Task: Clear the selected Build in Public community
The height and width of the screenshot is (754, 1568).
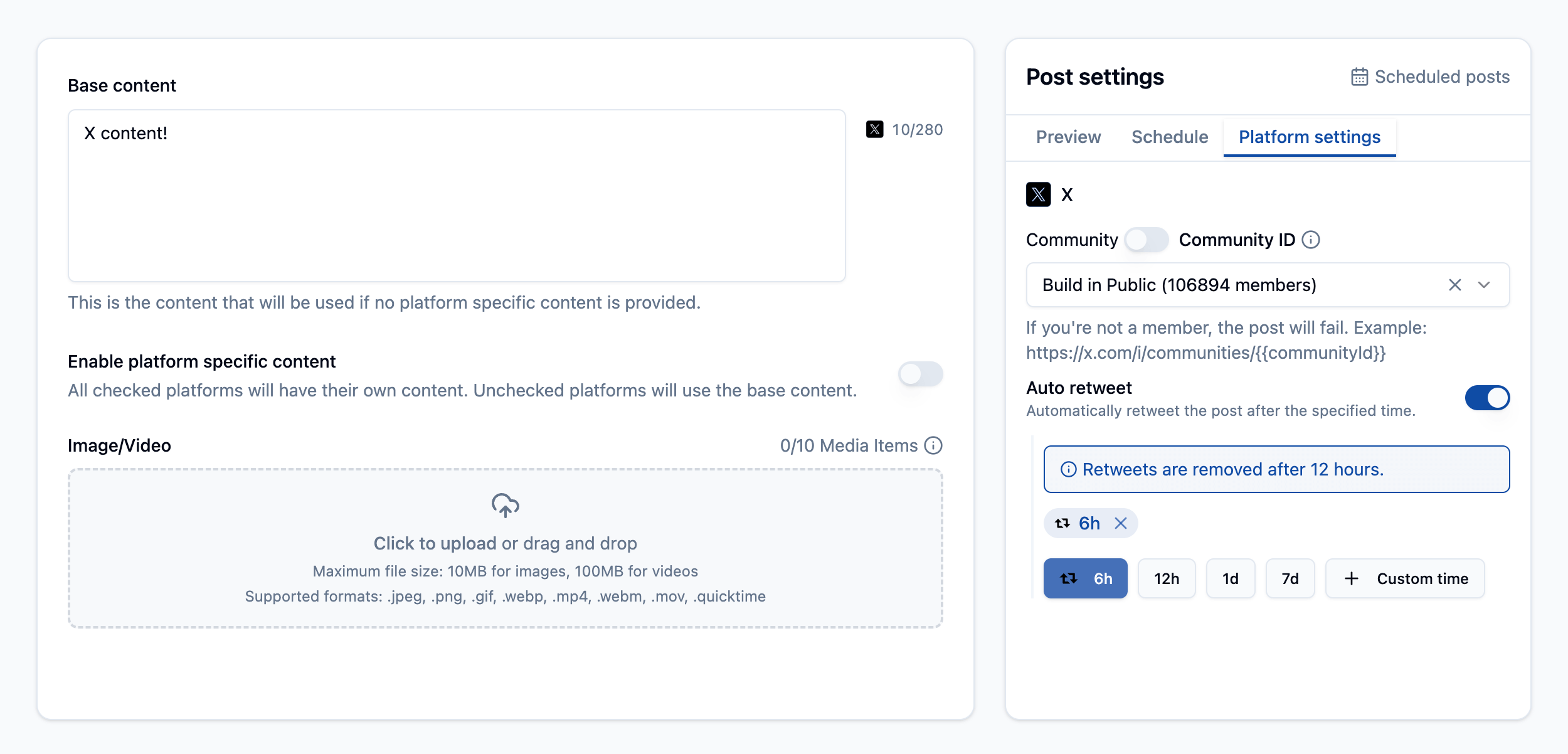Action: pos(1455,285)
